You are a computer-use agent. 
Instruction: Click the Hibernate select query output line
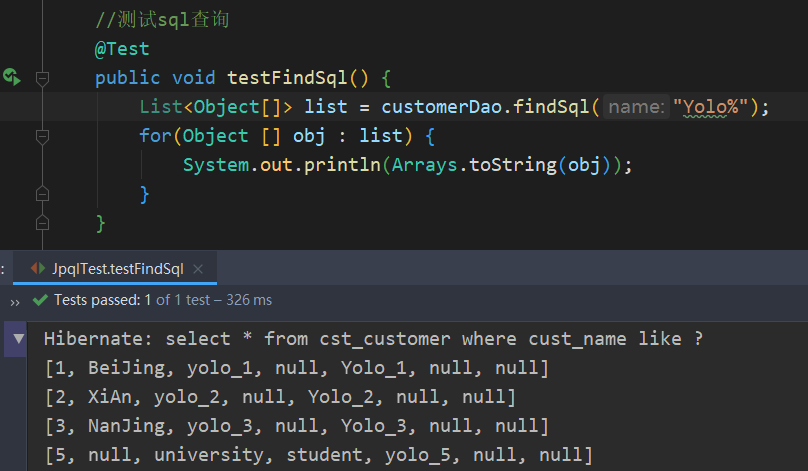tap(373, 339)
